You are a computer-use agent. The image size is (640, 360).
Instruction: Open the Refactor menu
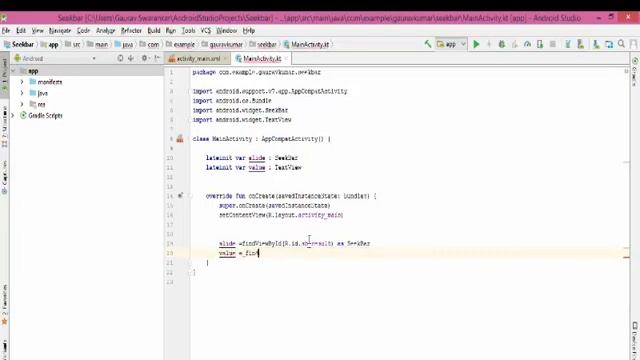[x=131, y=31]
